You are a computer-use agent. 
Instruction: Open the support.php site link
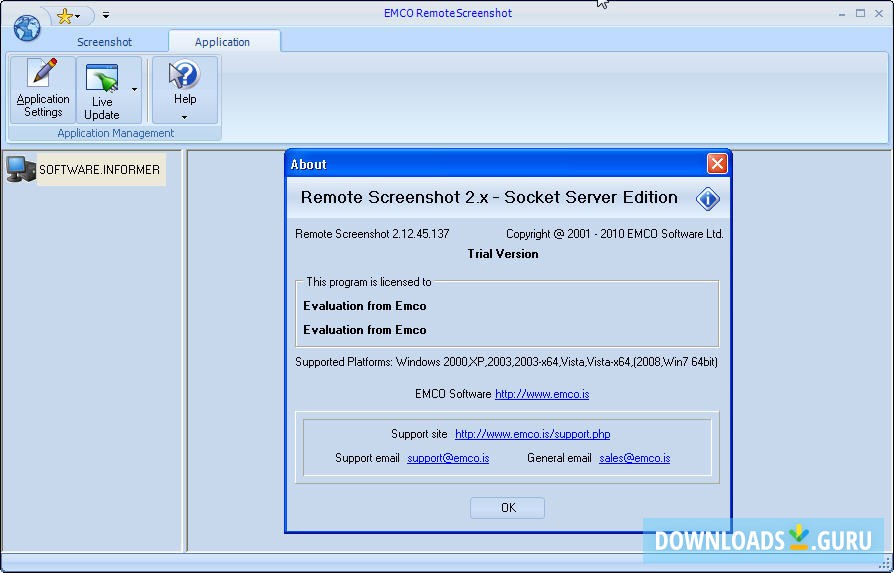point(533,434)
